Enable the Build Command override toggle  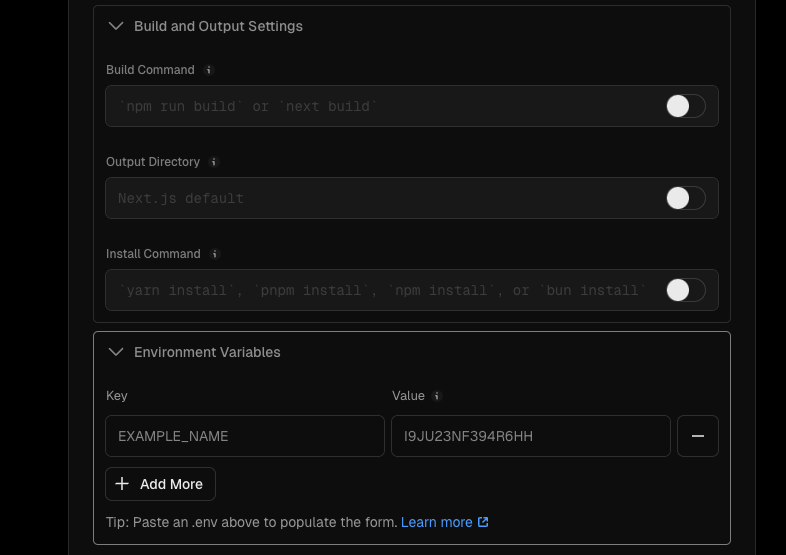coord(686,106)
